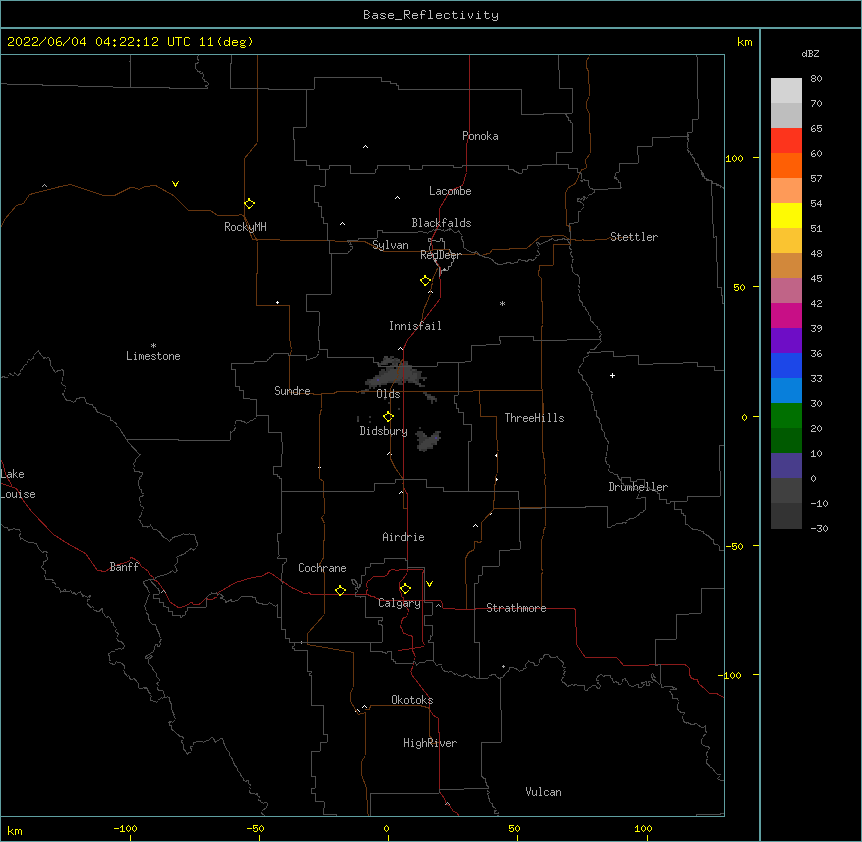
Task: Click the Cochrane label
Action: click(322, 568)
